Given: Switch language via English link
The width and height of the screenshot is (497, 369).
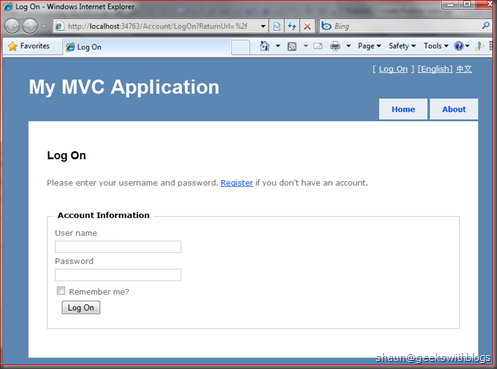Looking at the screenshot, I should coord(435,69).
